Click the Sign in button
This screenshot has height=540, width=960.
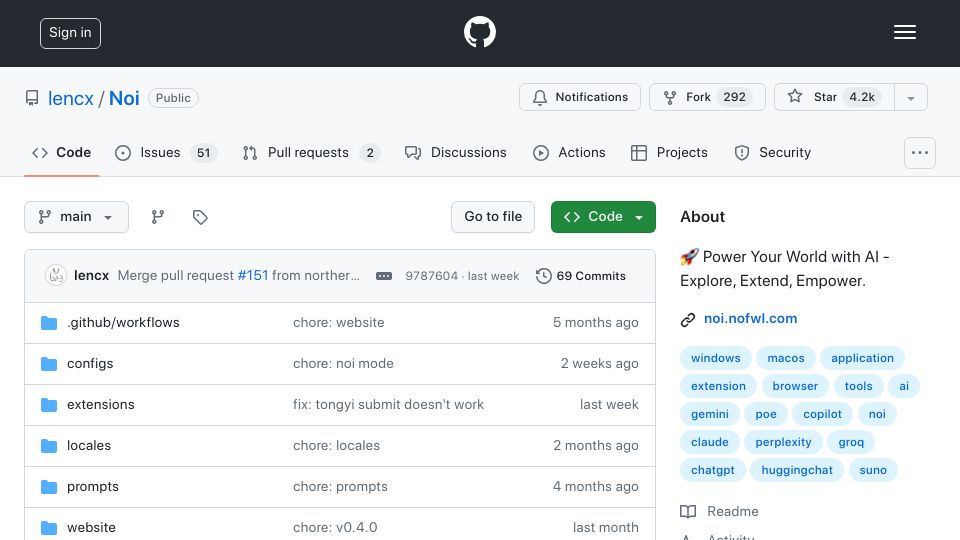(70, 33)
